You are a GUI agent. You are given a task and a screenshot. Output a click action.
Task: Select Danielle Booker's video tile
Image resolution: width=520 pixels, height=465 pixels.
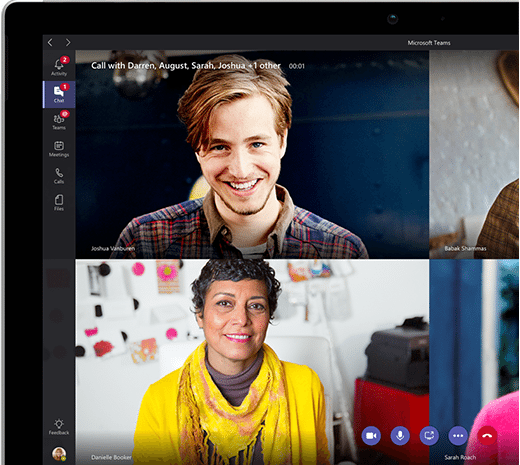[x=252, y=362]
